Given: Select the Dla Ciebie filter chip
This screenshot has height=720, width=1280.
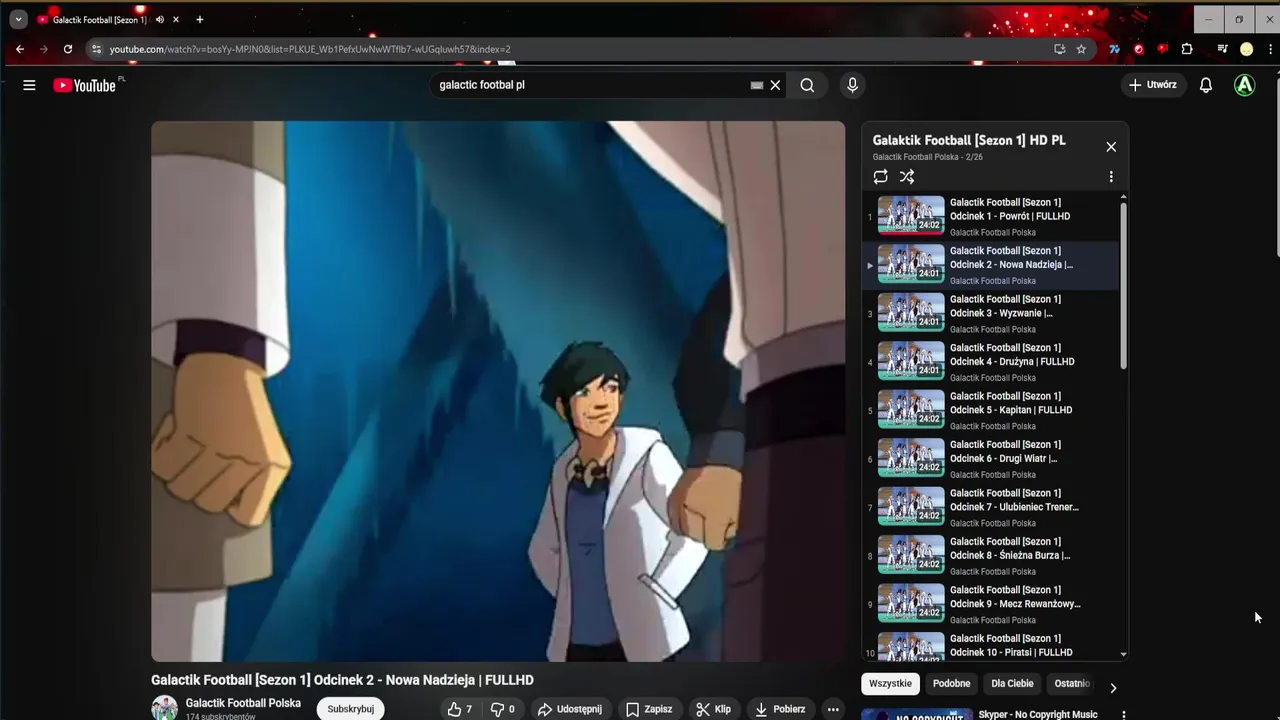Looking at the screenshot, I should click(x=1012, y=684).
